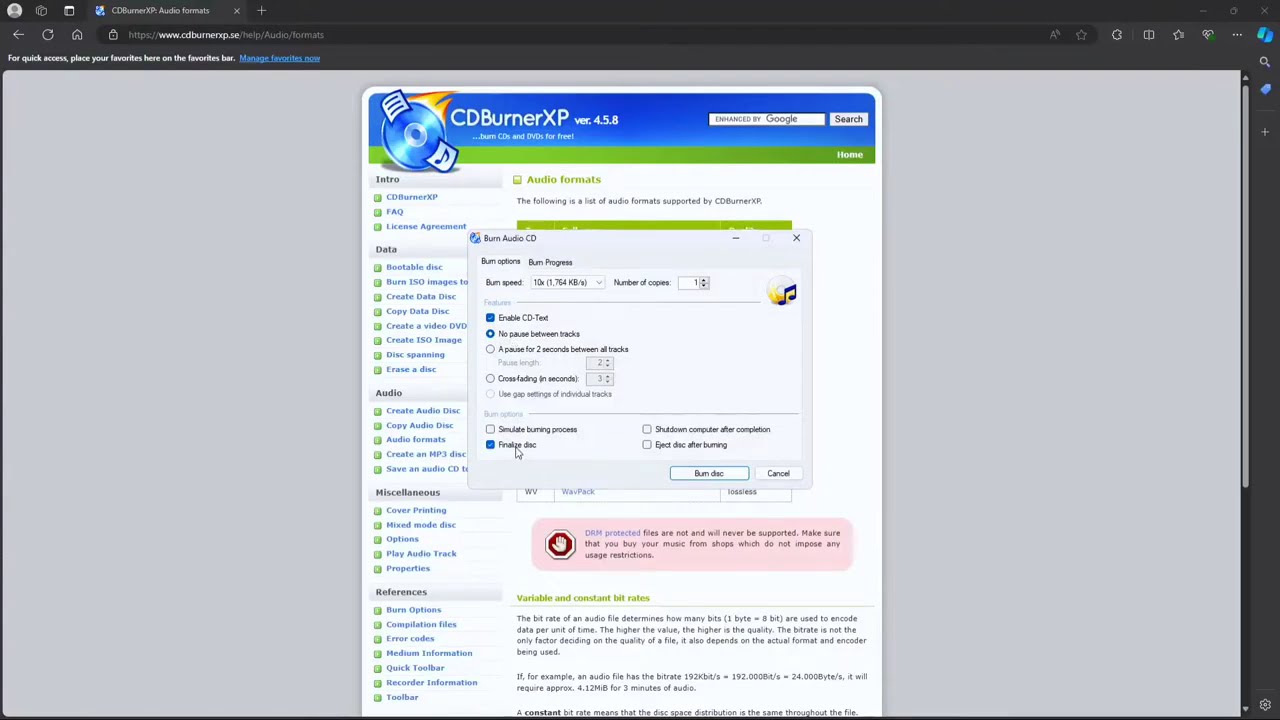
Task: Toggle Enable CD-Text checkbox
Action: (x=490, y=318)
